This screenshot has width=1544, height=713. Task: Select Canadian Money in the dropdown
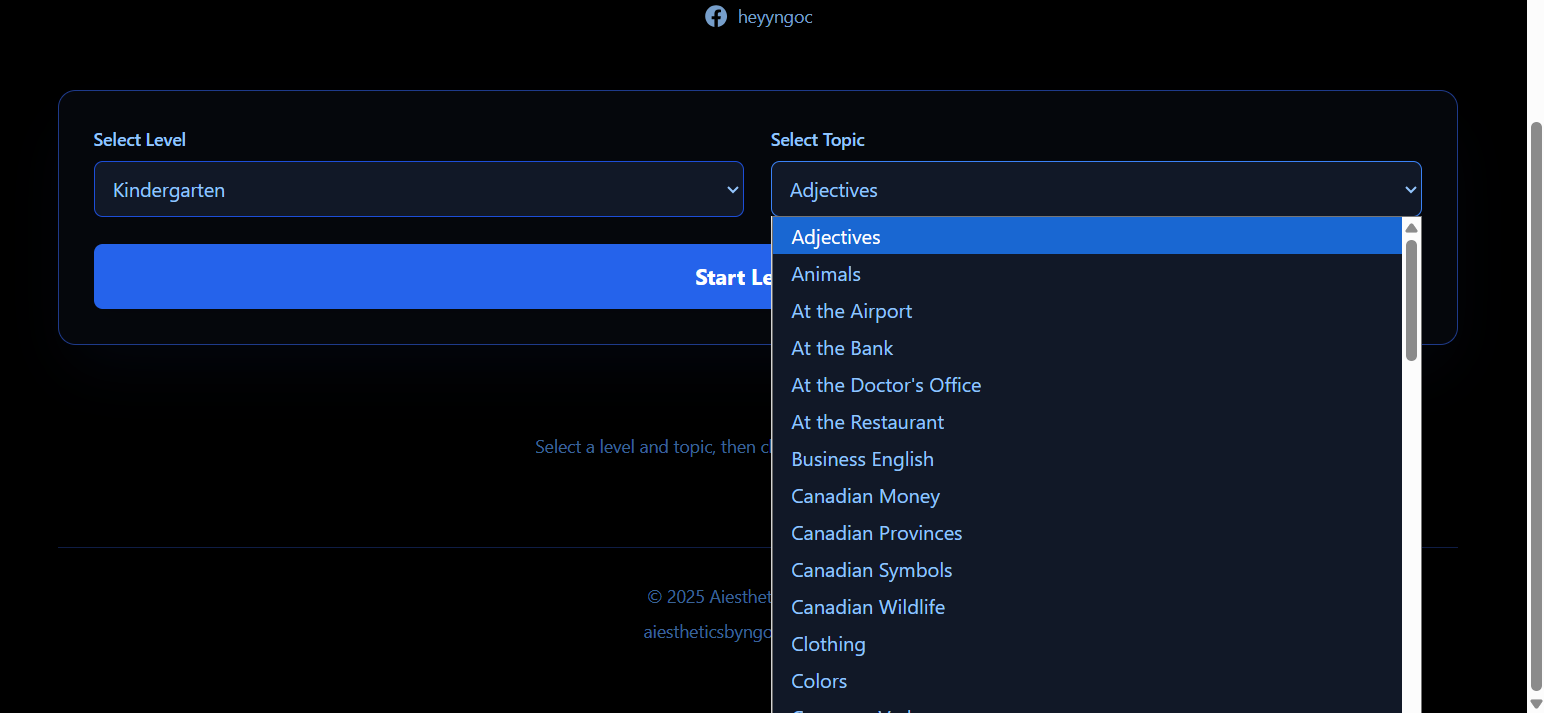click(x=866, y=496)
